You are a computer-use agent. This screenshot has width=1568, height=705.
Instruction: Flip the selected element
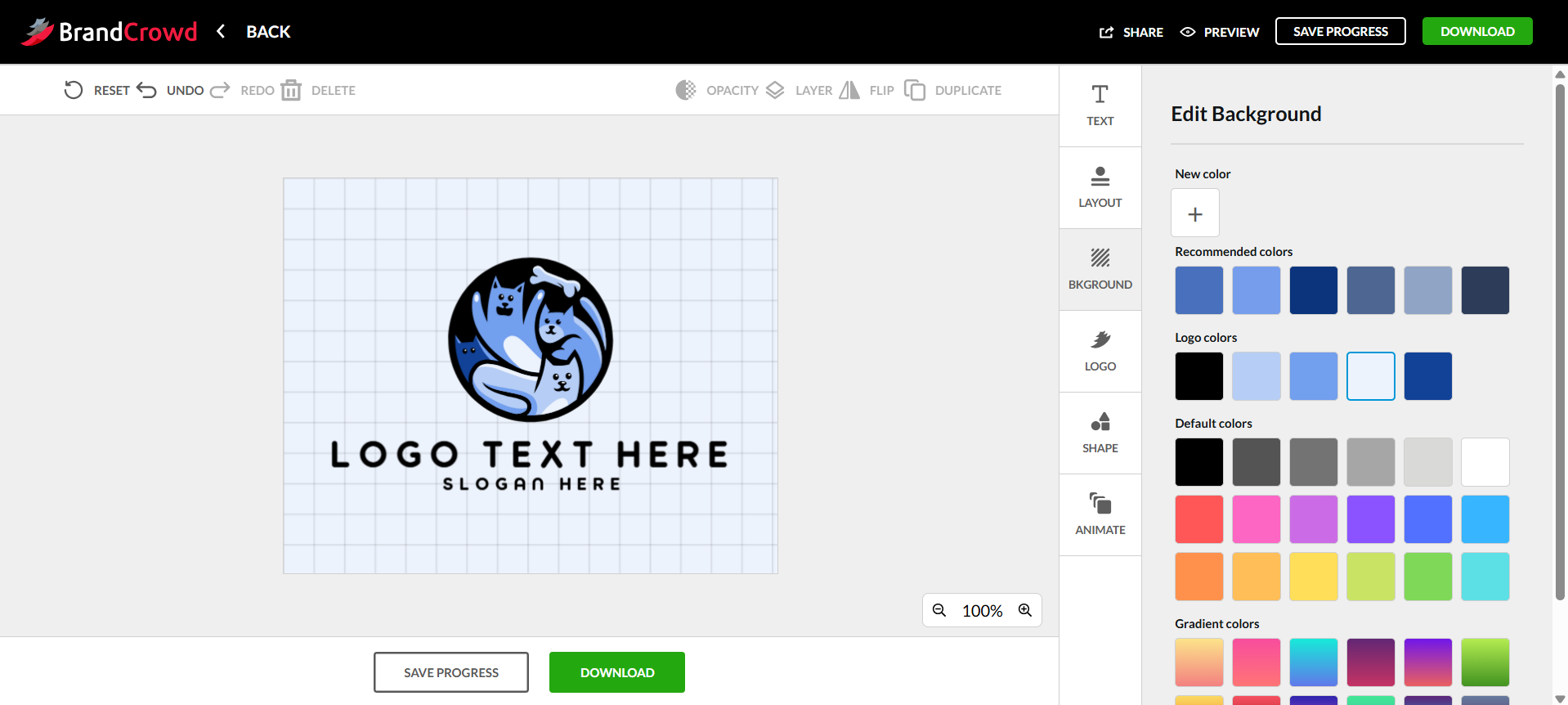867,90
